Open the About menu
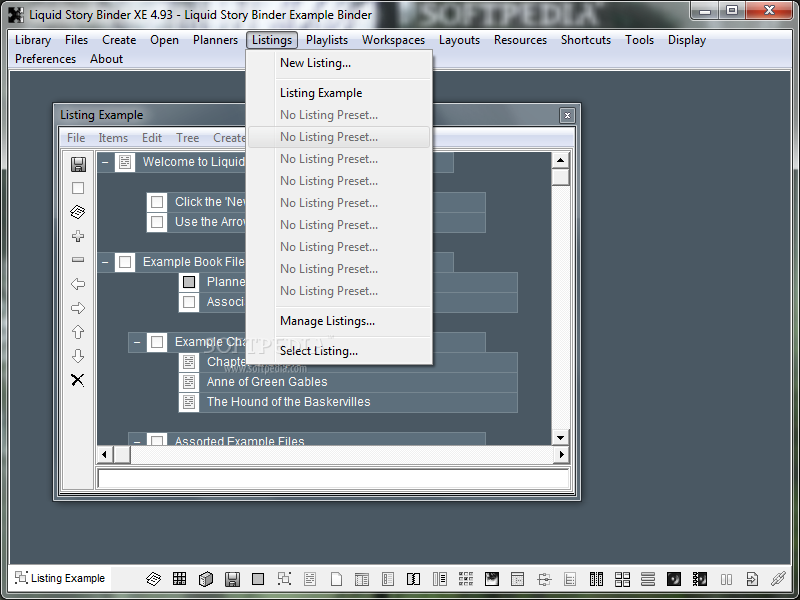Viewport: 800px width, 600px height. (x=106, y=59)
